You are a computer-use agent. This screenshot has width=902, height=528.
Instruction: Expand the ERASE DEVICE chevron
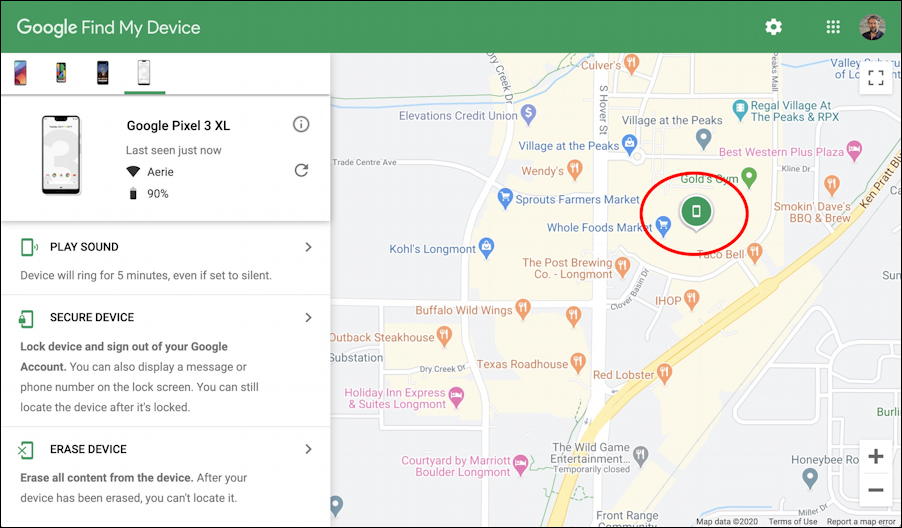coord(308,449)
